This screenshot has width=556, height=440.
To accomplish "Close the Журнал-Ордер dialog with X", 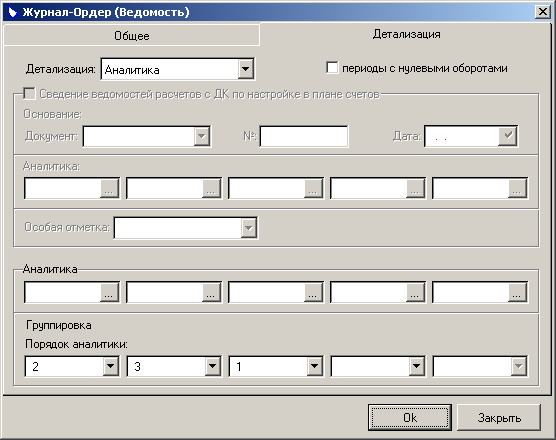I will [543, 12].
